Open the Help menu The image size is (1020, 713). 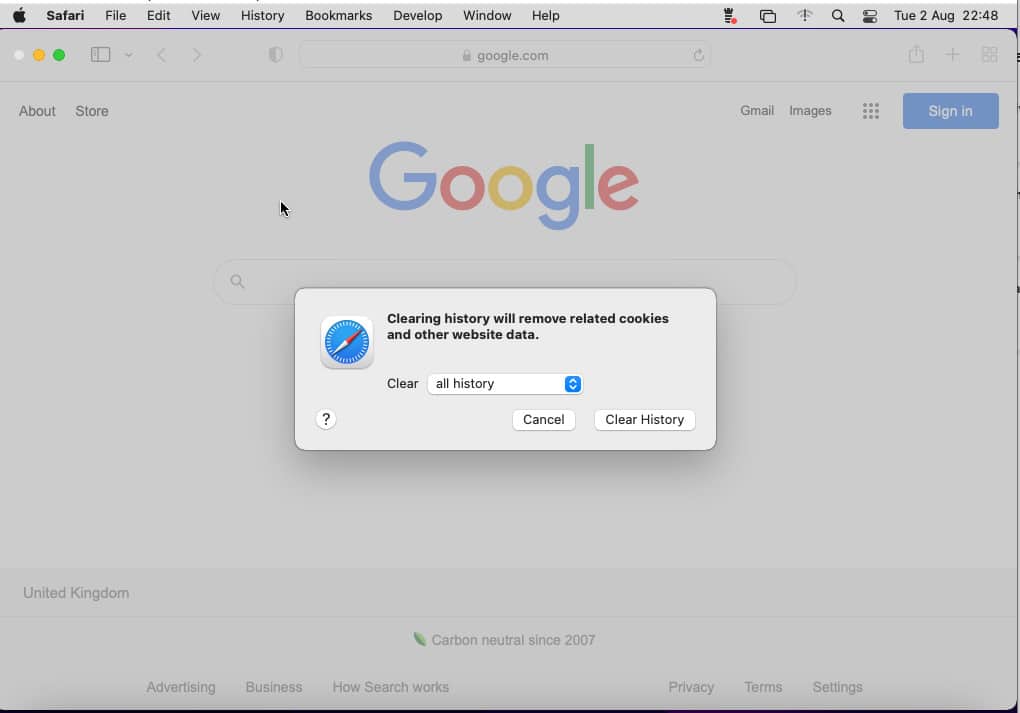(x=546, y=16)
